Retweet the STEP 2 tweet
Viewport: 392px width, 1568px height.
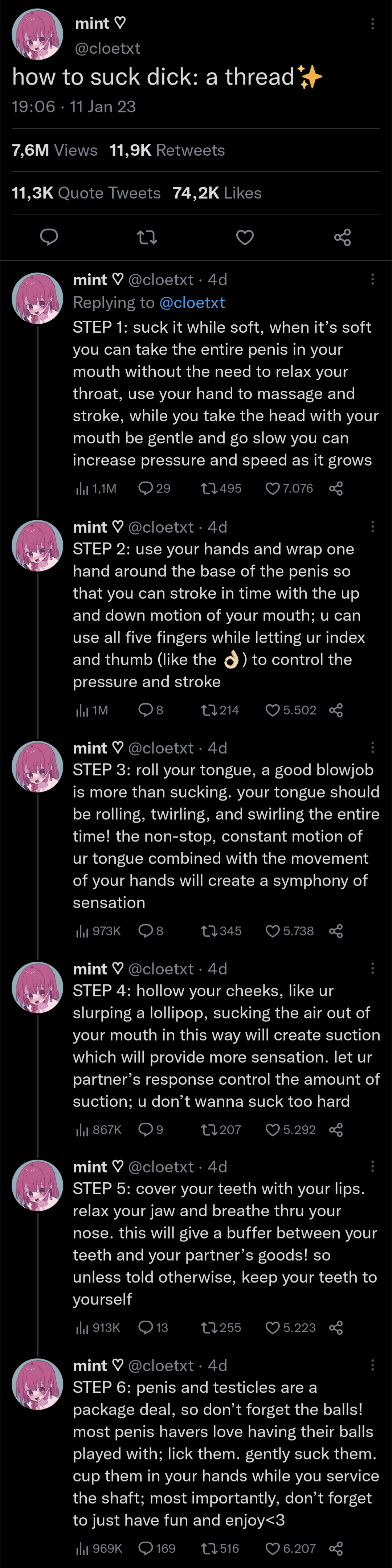[209, 710]
